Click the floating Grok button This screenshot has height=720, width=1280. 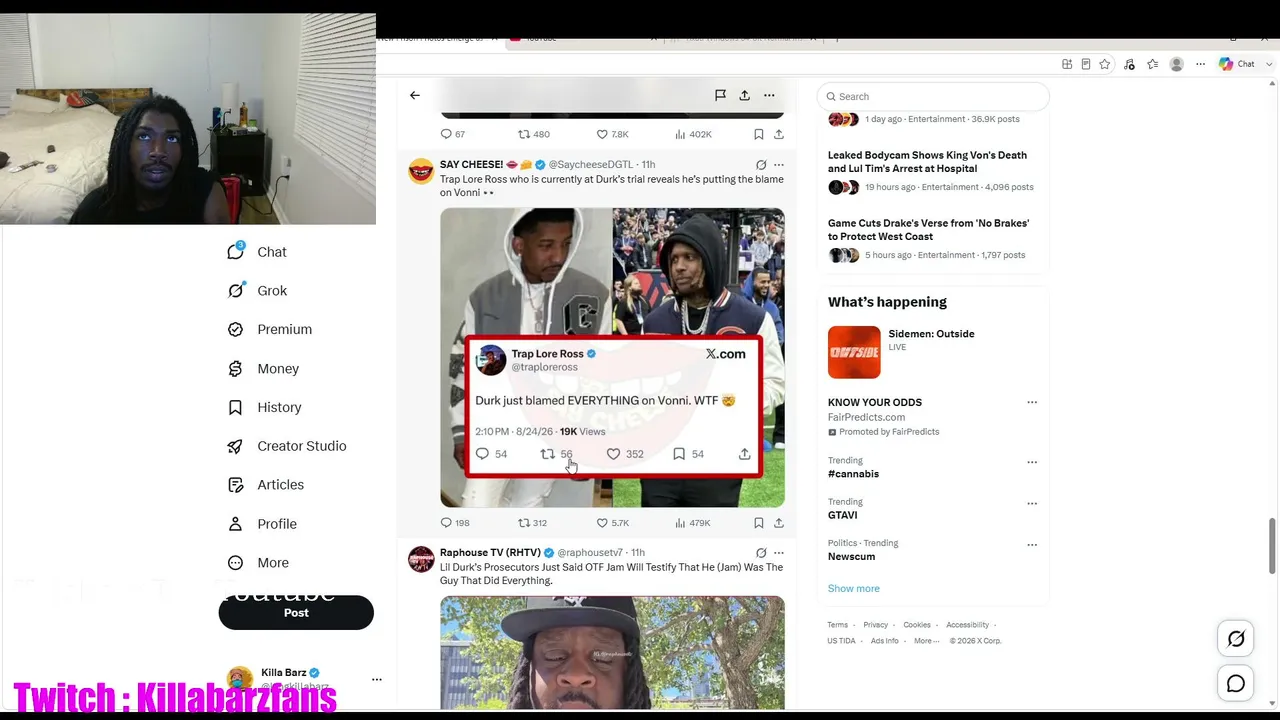[x=1236, y=639]
